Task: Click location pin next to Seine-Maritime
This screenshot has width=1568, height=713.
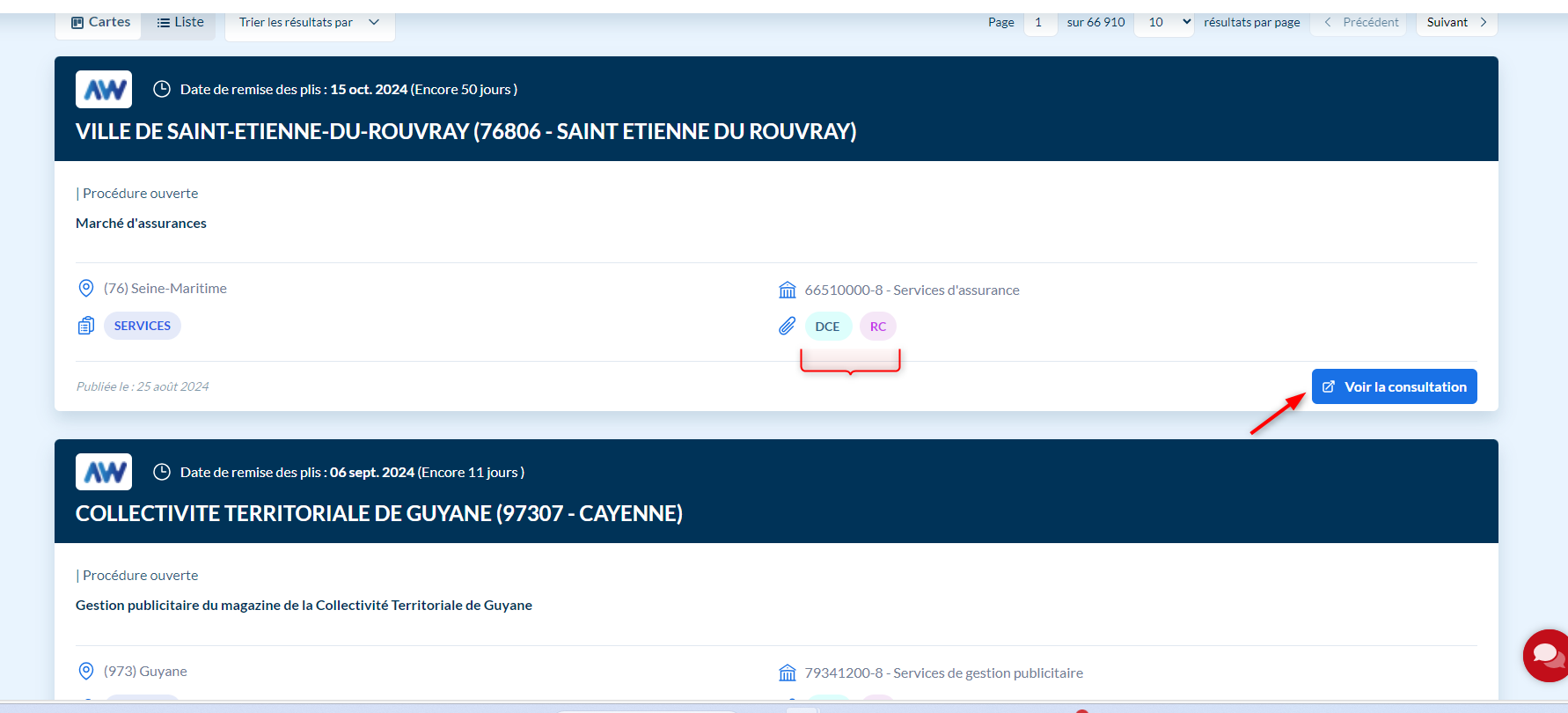Action: tap(86, 289)
